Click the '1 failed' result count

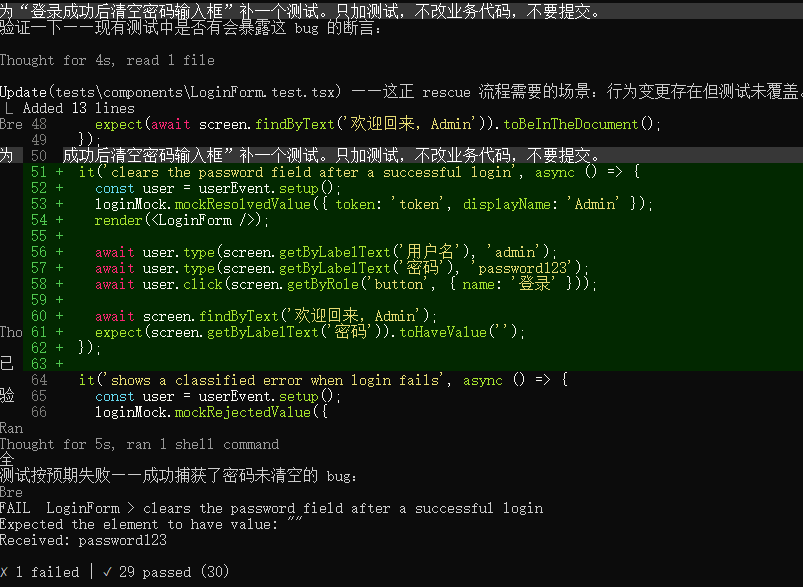(40, 572)
